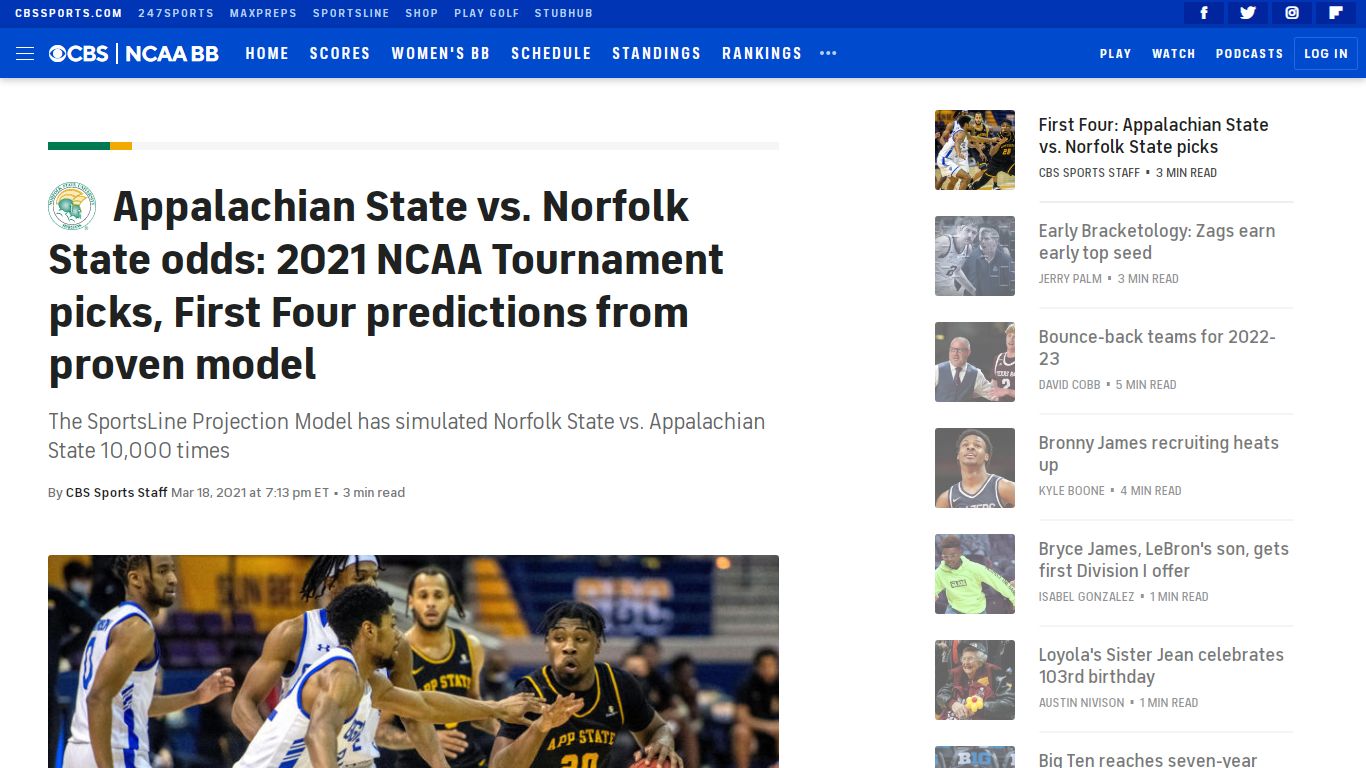Click the KYLE BOONE byline text
Screen dimensions: 1366x768
[x=1071, y=491]
